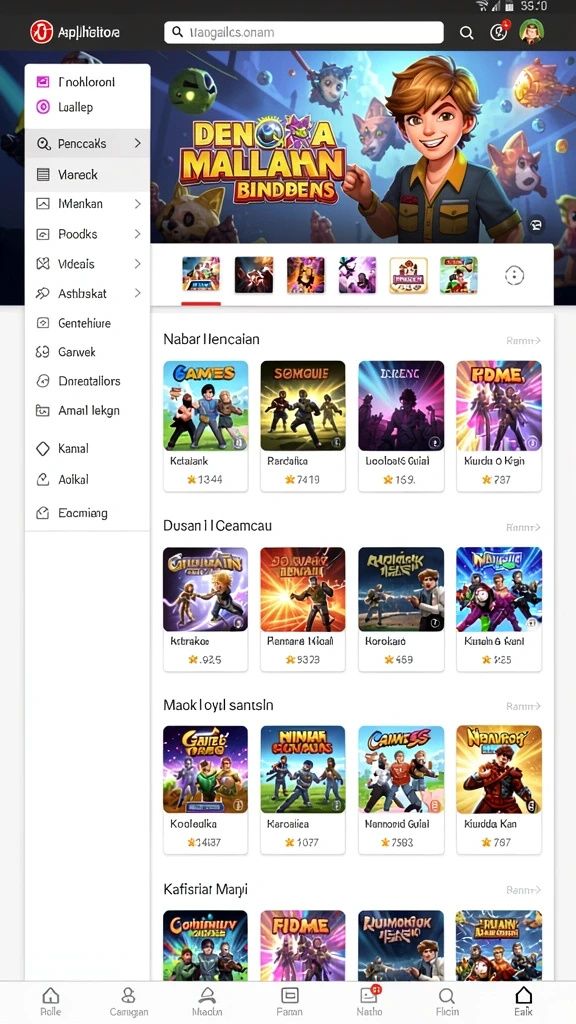Select the Mareck menu item
576x1024 pixels.
pyautogui.click(x=88, y=174)
